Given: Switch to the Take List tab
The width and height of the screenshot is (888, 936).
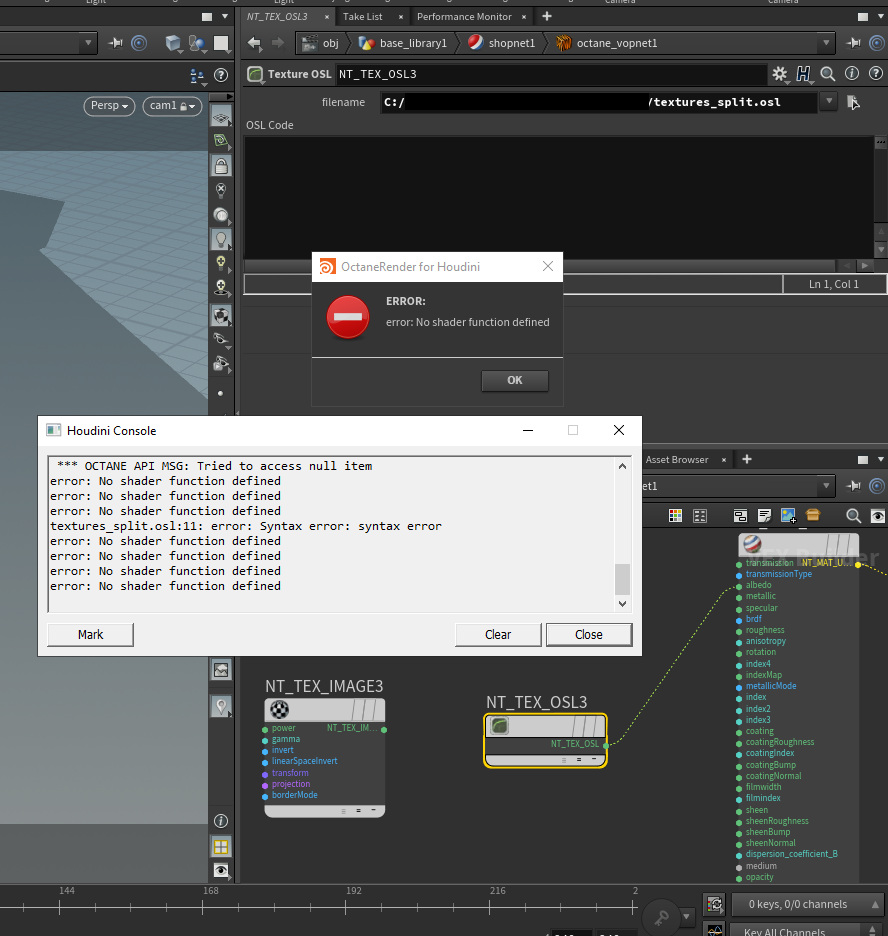Looking at the screenshot, I should (363, 17).
